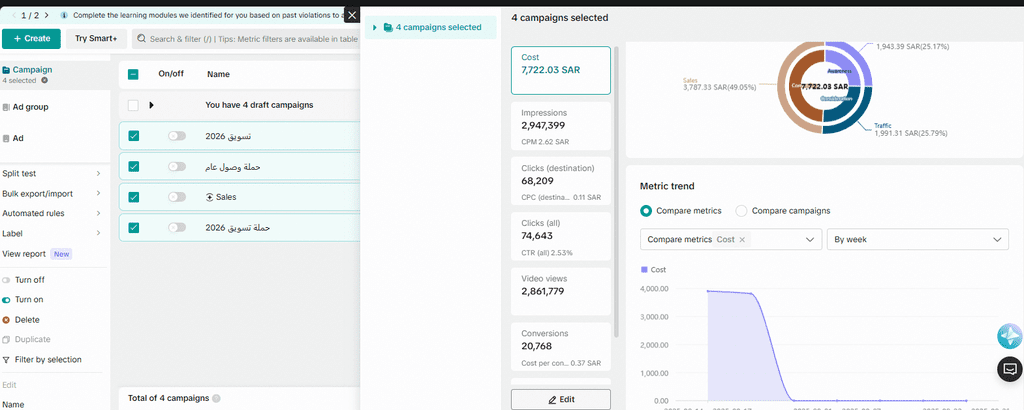Toggle on حملة تسويق 2026 switch

(x=177, y=228)
